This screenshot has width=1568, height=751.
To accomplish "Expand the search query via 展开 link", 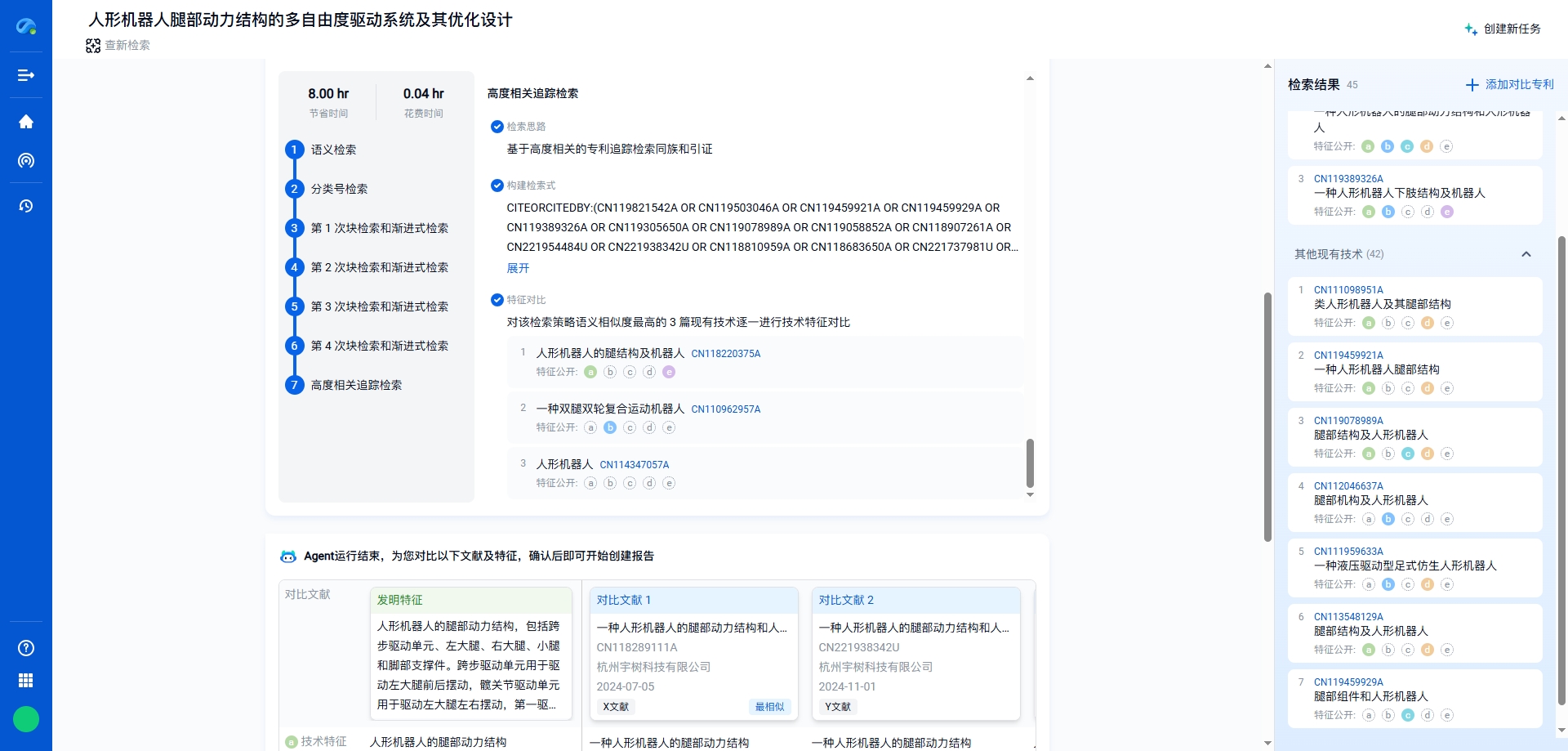I will click(x=518, y=267).
